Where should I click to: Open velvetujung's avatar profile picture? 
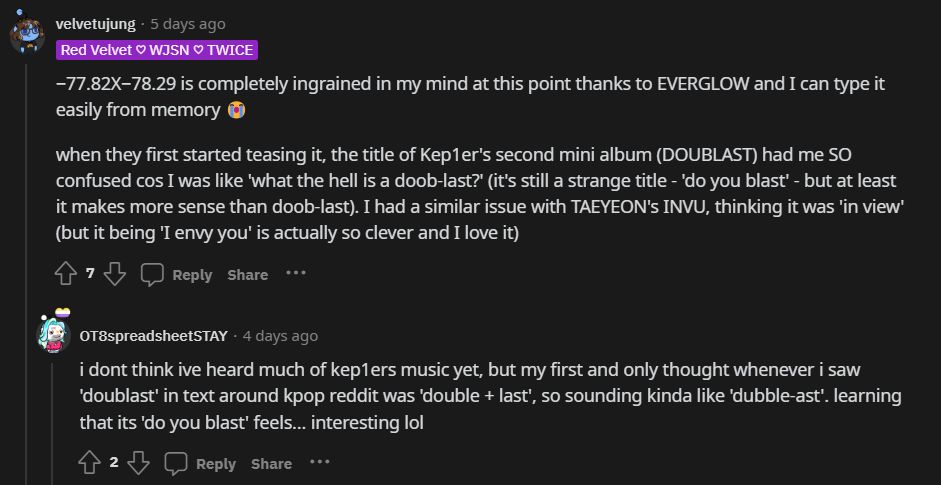(x=26, y=35)
